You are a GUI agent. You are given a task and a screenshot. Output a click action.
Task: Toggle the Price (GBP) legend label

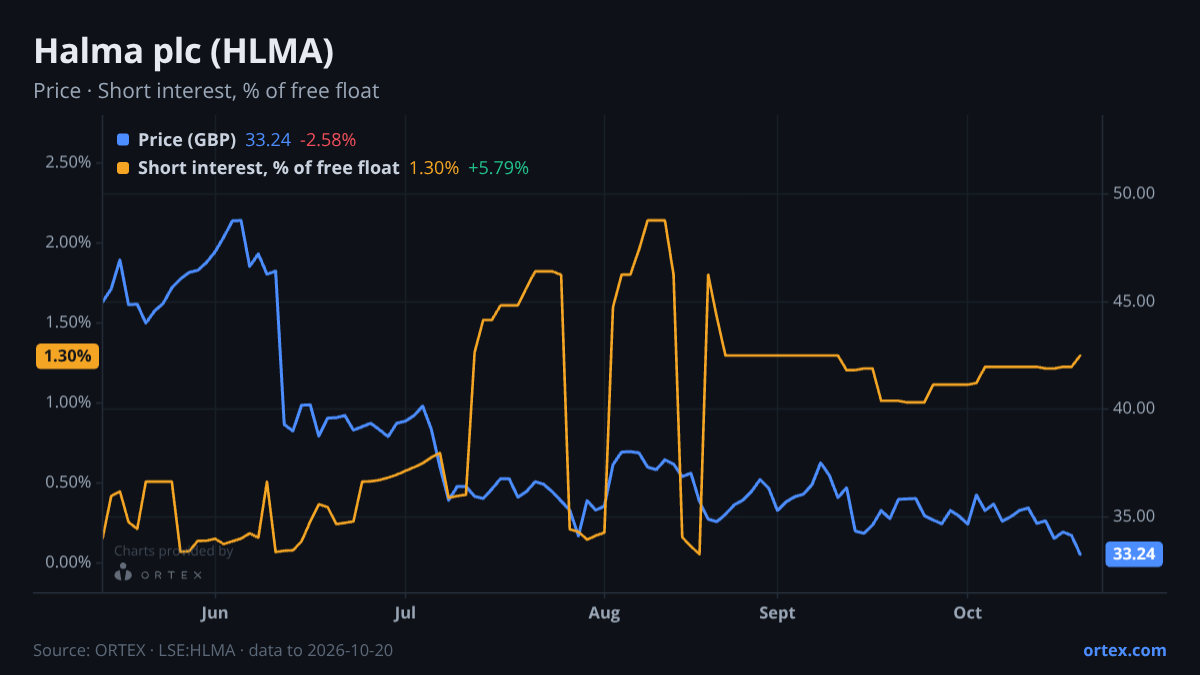[x=187, y=140]
